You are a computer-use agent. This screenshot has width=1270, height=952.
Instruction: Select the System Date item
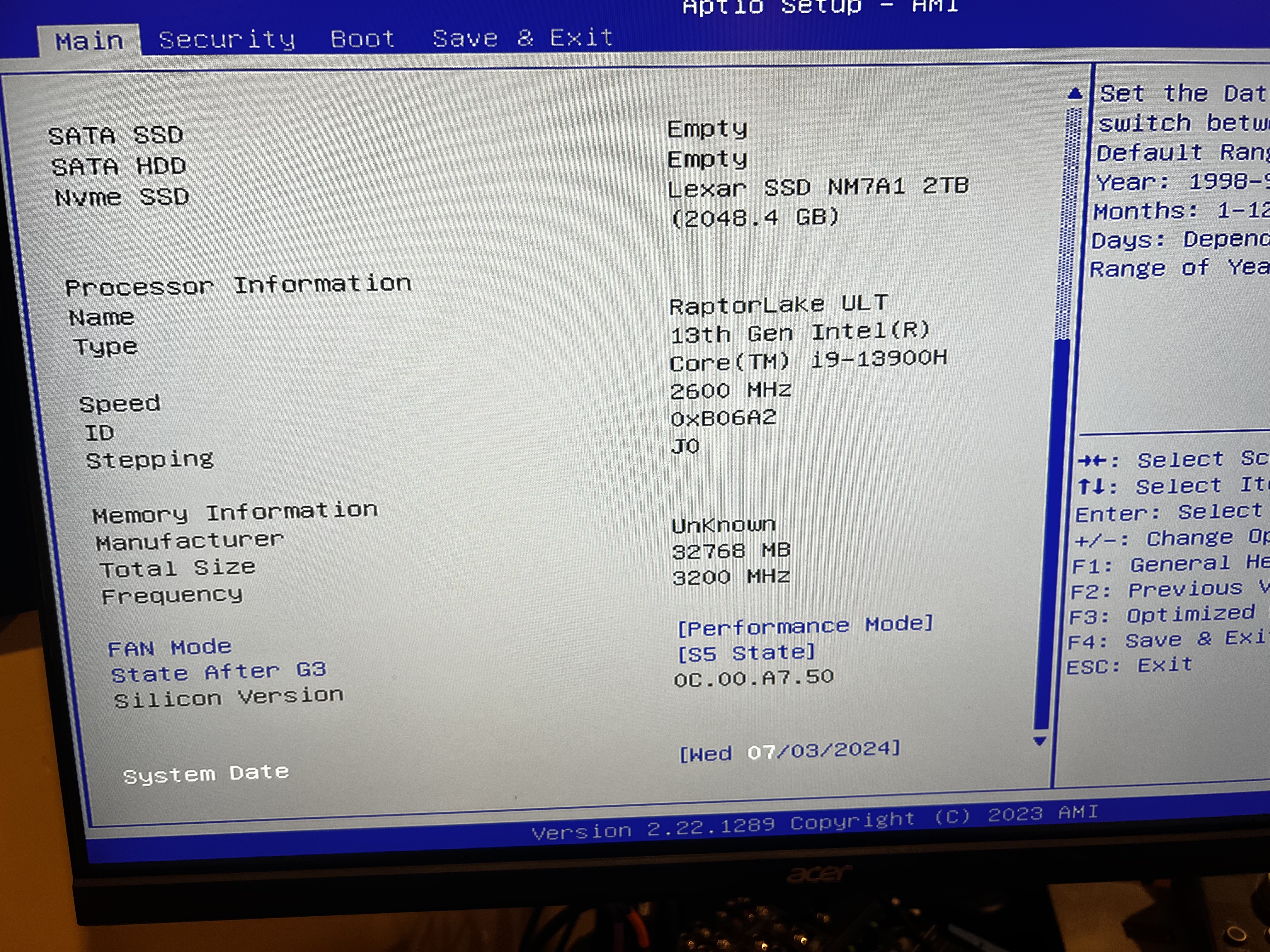pos(206,774)
